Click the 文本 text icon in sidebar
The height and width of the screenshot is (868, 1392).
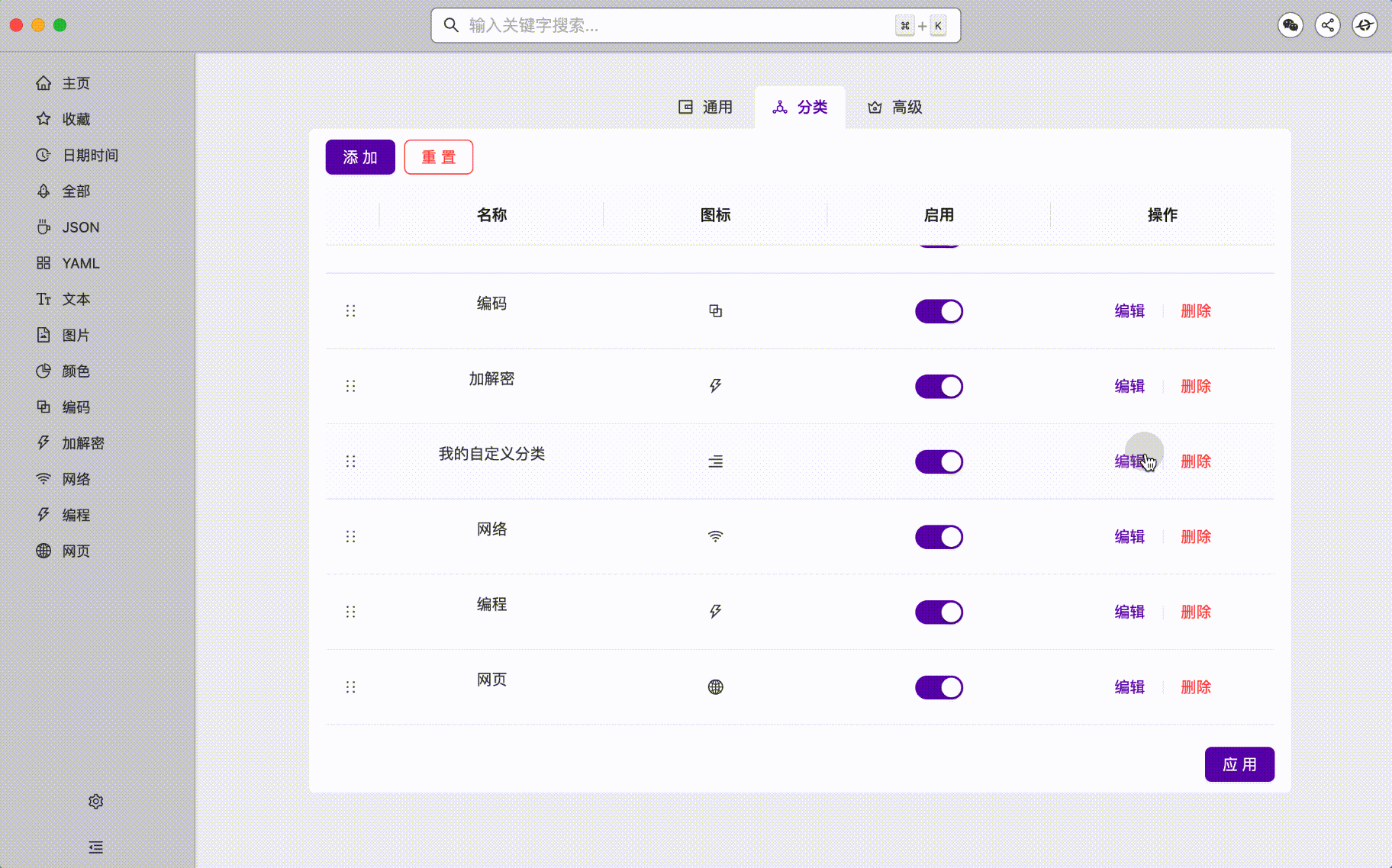(x=43, y=299)
